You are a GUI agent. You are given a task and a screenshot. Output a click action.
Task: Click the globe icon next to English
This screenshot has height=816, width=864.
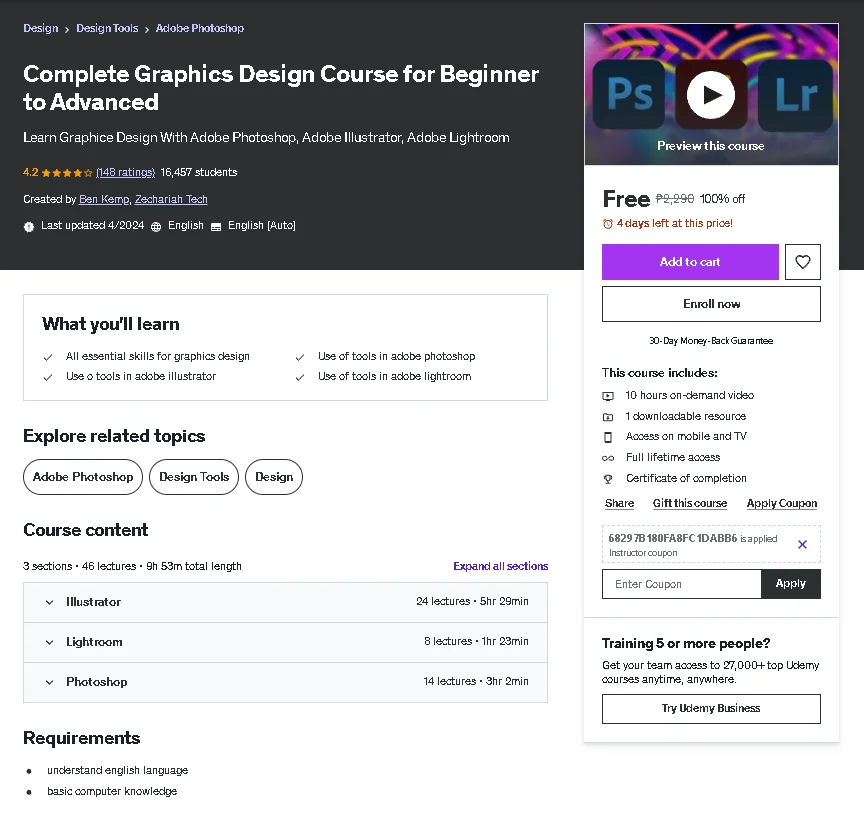(x=156, y=226)
